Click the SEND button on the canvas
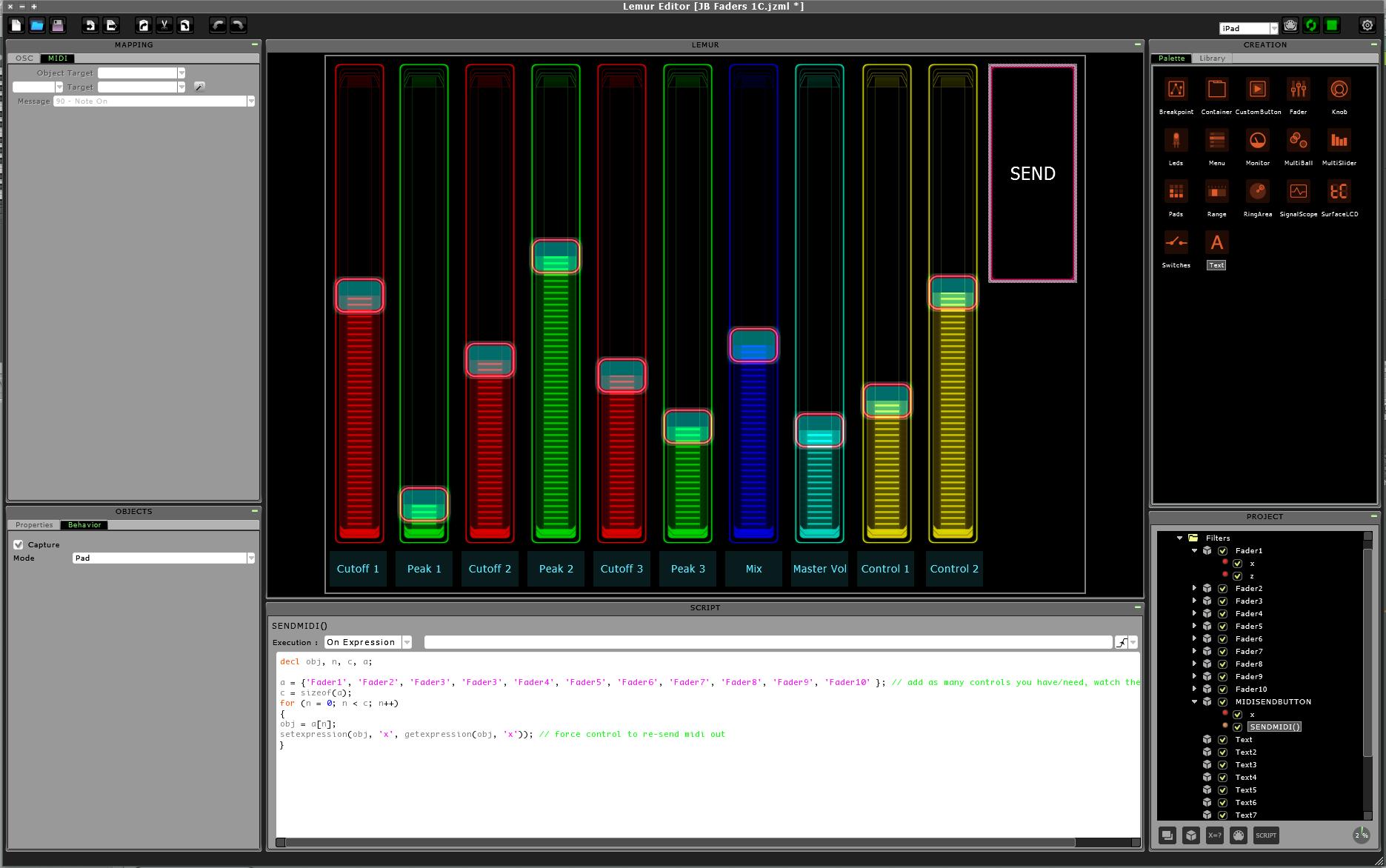The width and height of the screenshot is (1386, 868). pos(1033,173)
